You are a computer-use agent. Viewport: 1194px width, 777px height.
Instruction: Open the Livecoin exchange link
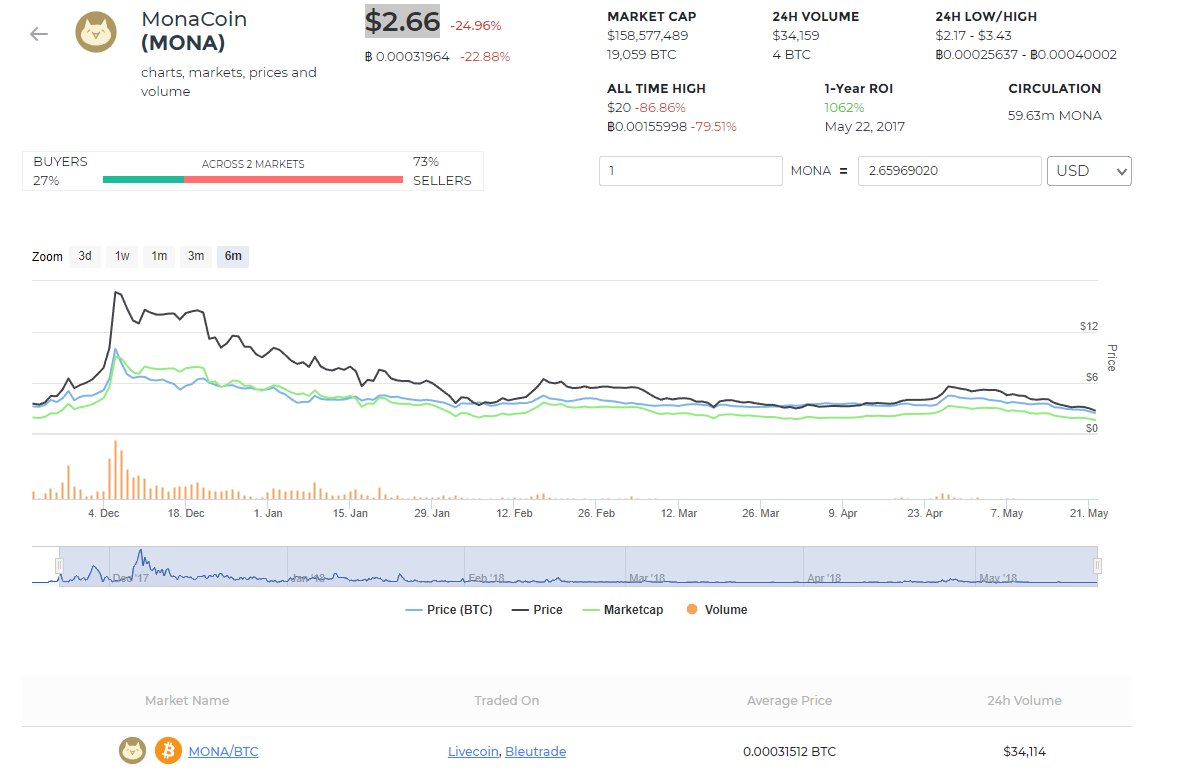[x=473, y=751]
